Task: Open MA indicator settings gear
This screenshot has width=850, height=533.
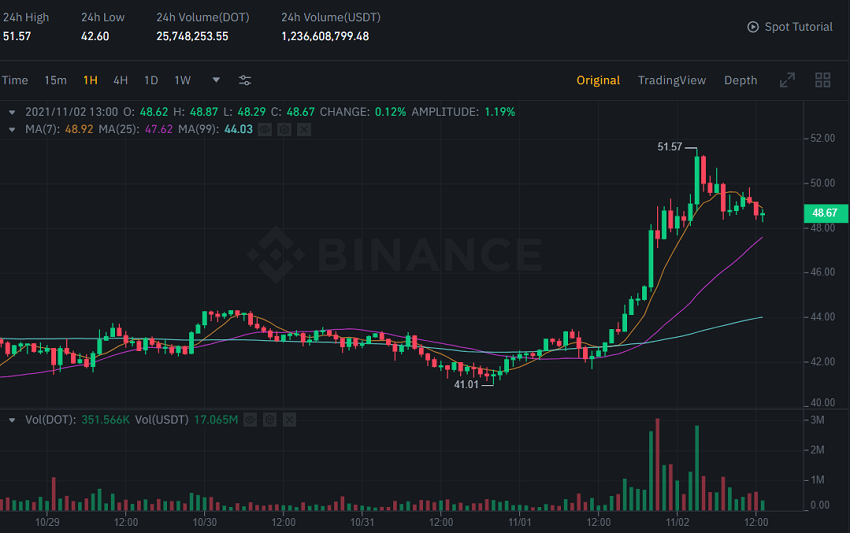Action: tap(284, 129)
